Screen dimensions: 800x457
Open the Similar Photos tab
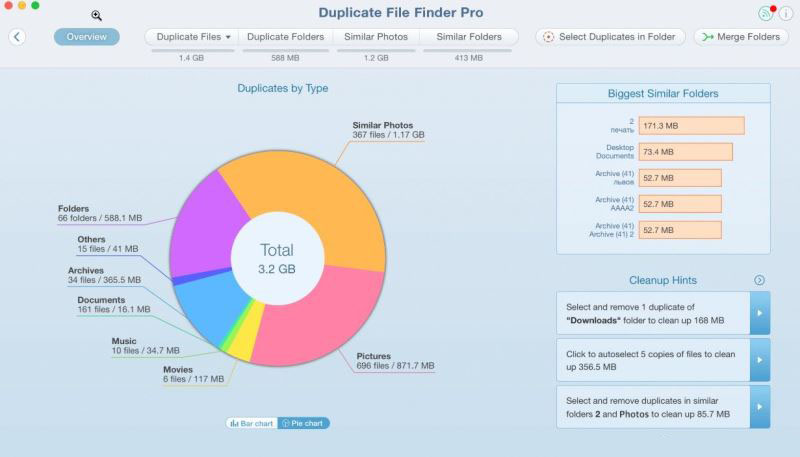pos(376,37)
